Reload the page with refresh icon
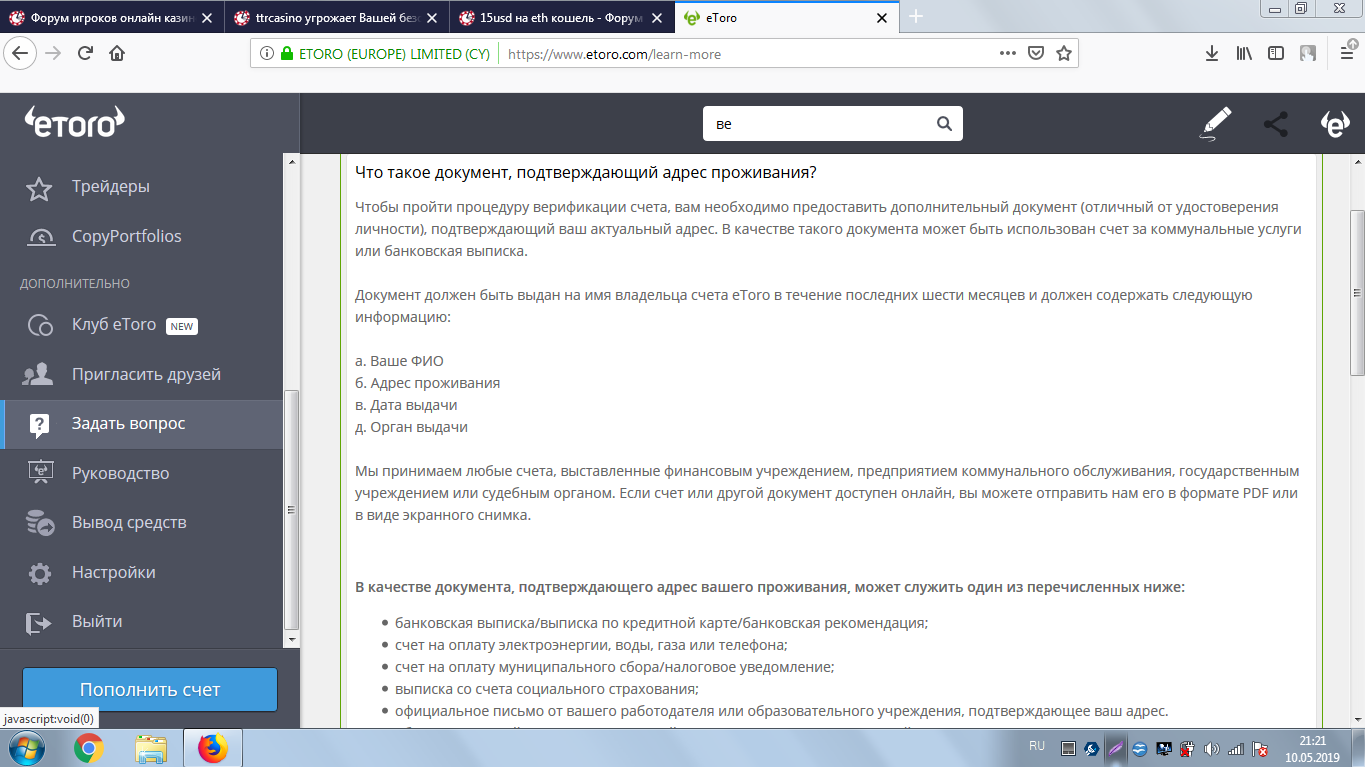 pos(85,54)
